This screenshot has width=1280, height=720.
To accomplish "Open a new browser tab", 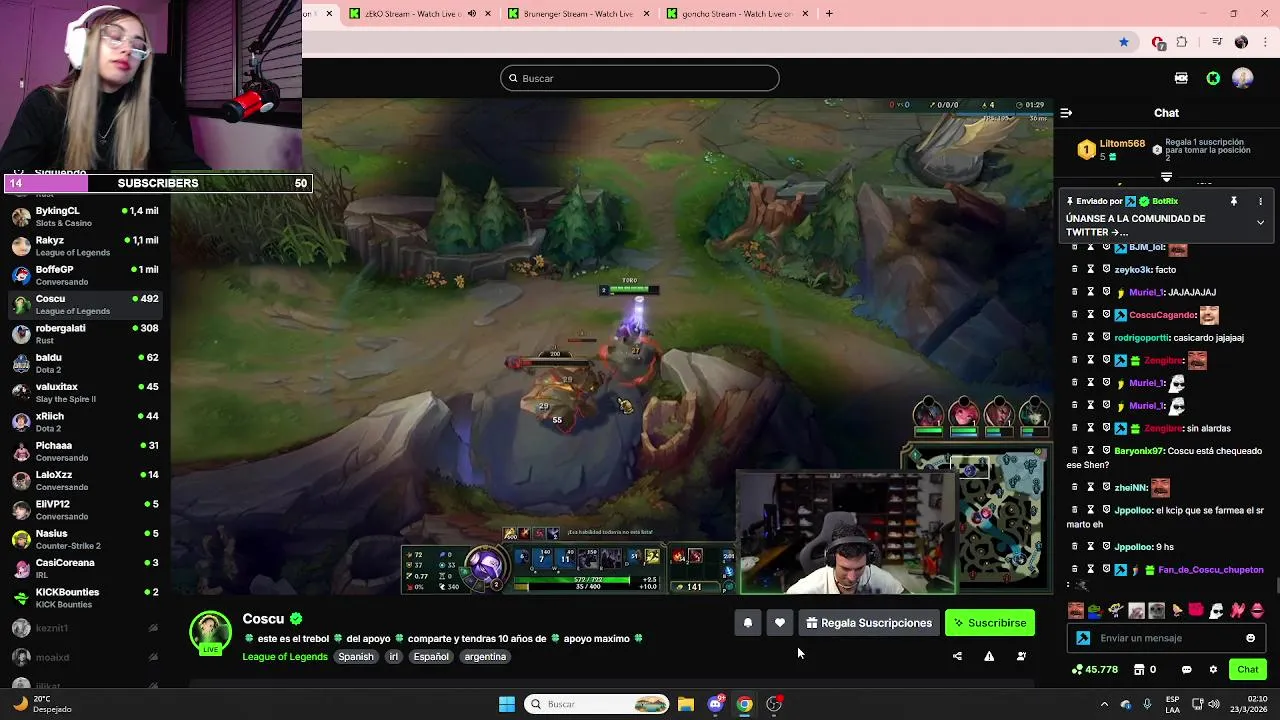I will tap(829, 14).
